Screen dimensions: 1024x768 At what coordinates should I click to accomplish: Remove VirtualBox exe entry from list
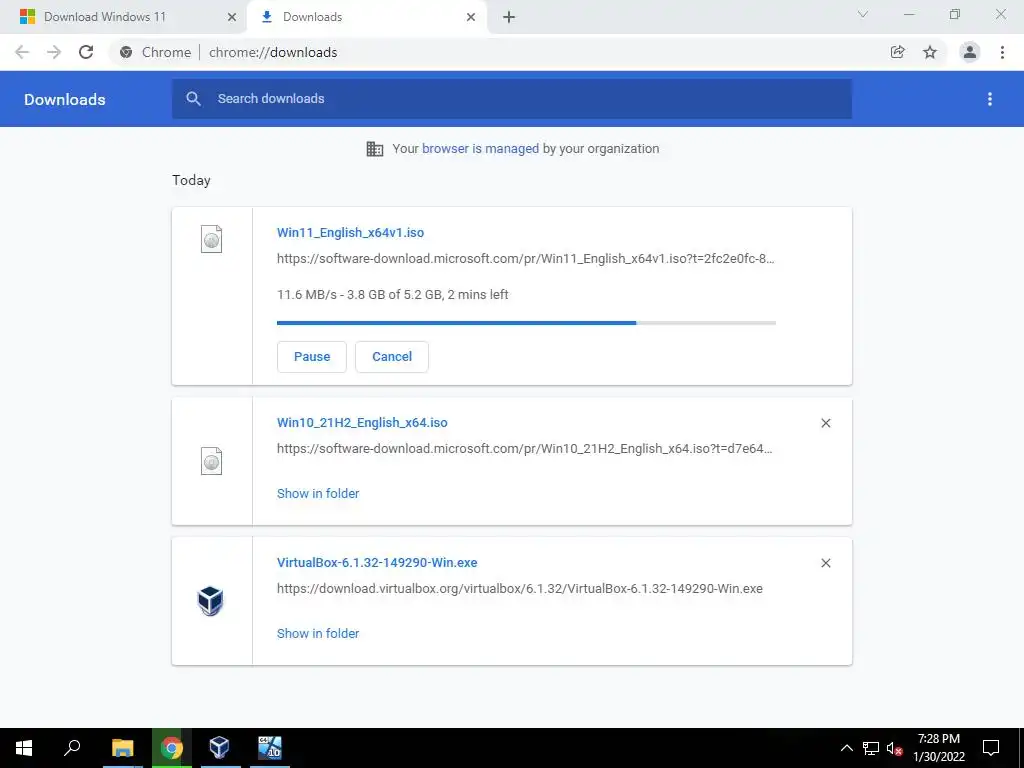(x=825, y=563)
